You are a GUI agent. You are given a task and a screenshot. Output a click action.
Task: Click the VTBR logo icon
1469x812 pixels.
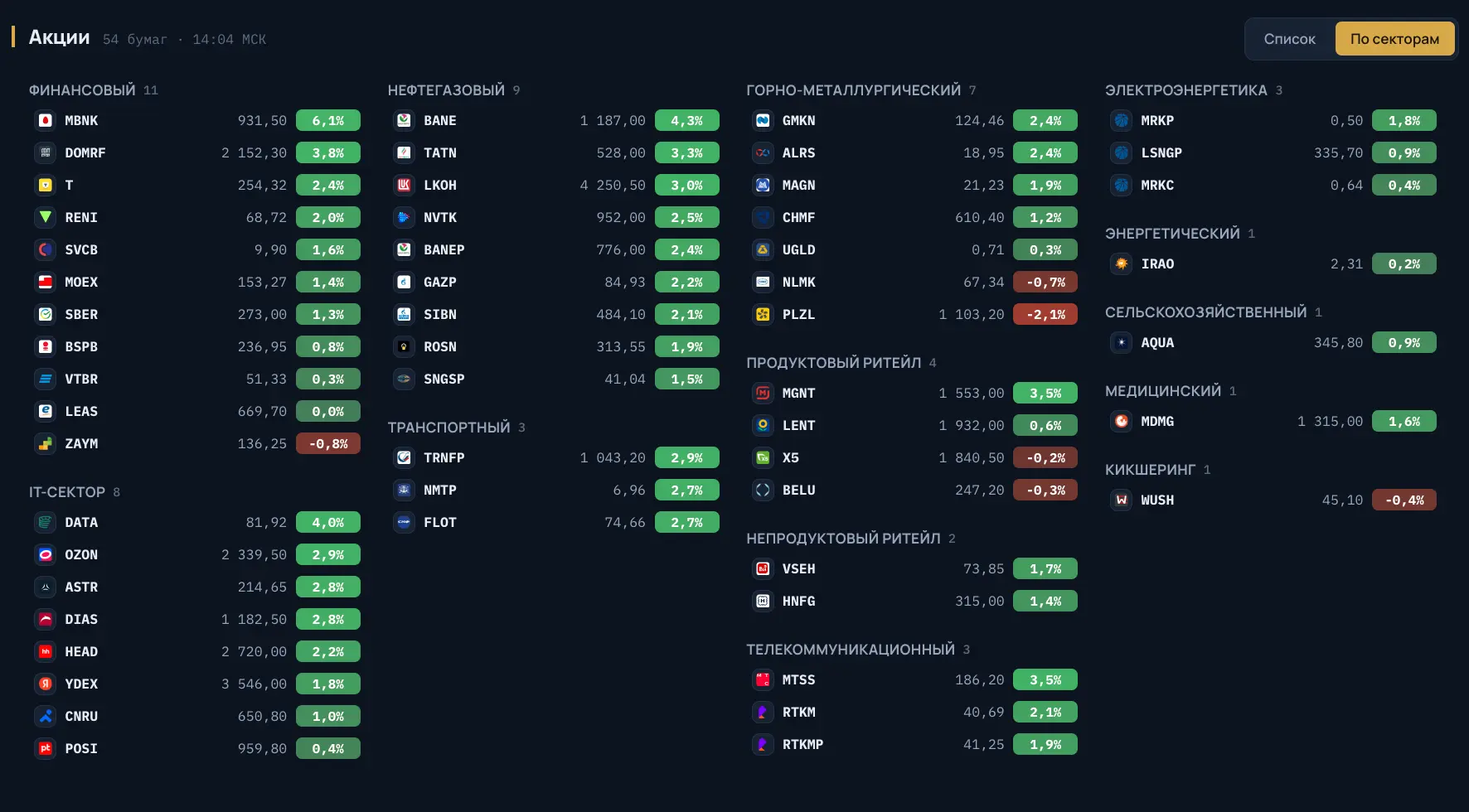click(x=46, y=379)
